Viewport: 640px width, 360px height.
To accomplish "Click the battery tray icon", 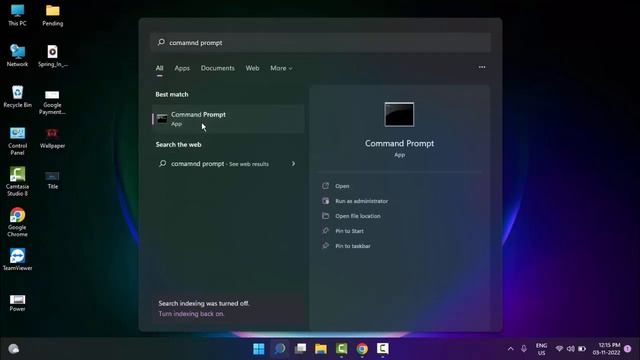I will pos(582,349).
